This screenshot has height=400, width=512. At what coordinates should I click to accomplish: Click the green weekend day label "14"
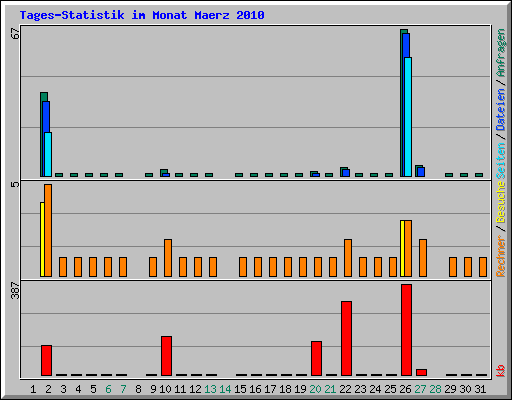point(225,389)
